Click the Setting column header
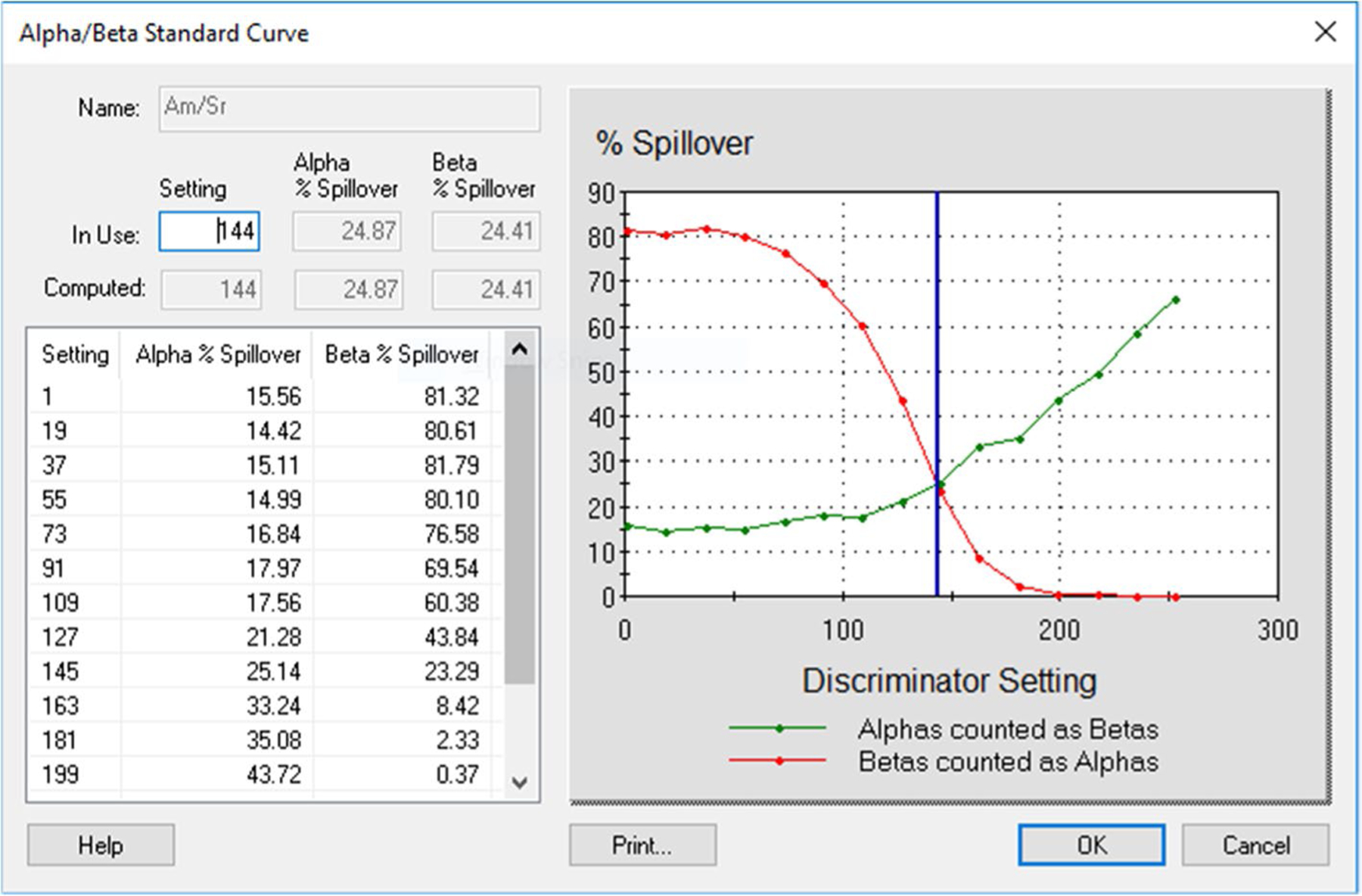1362x896 pixels. click(74, 354)
